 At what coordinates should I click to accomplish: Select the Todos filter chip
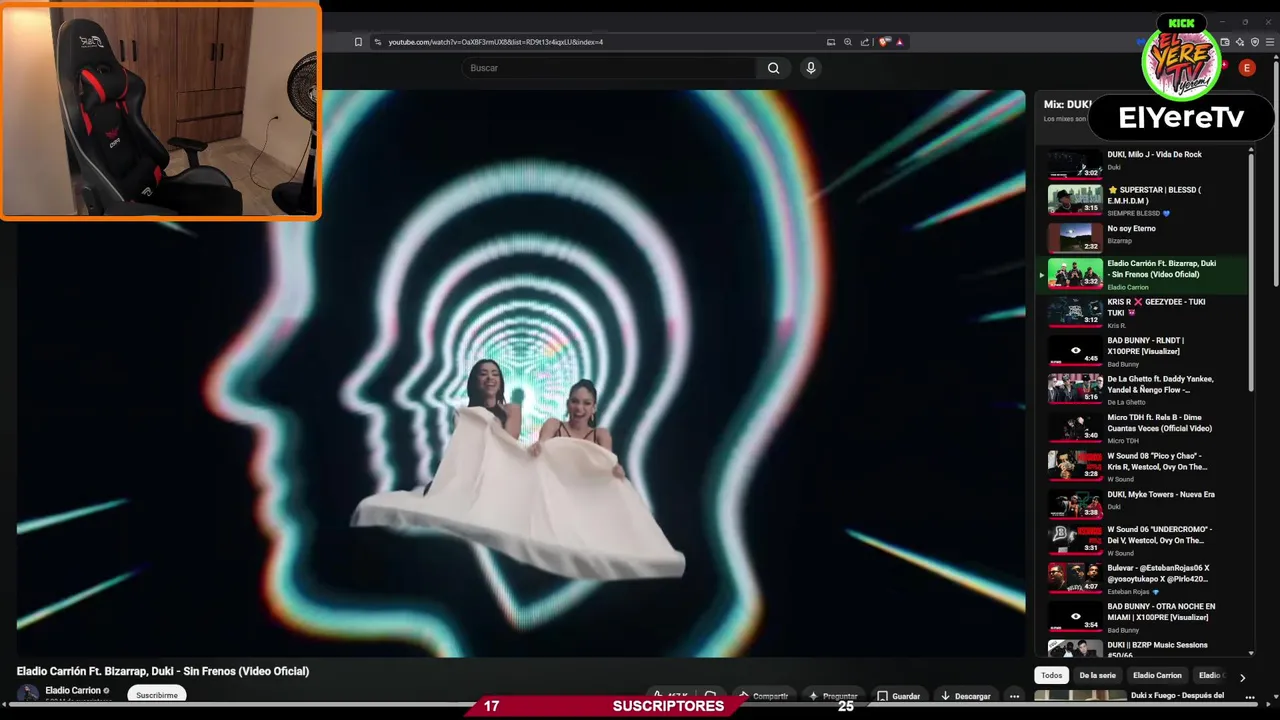click(1052, 675)
